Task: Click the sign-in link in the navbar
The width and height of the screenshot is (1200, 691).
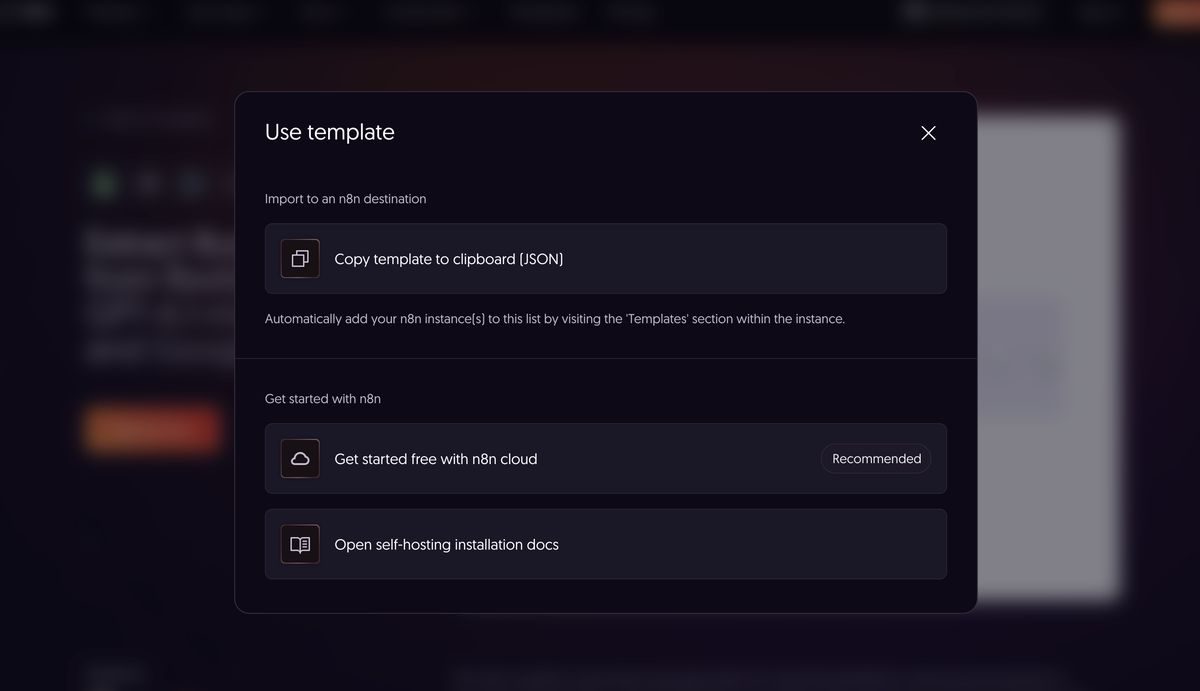Action: click(x=1097, y=12)
